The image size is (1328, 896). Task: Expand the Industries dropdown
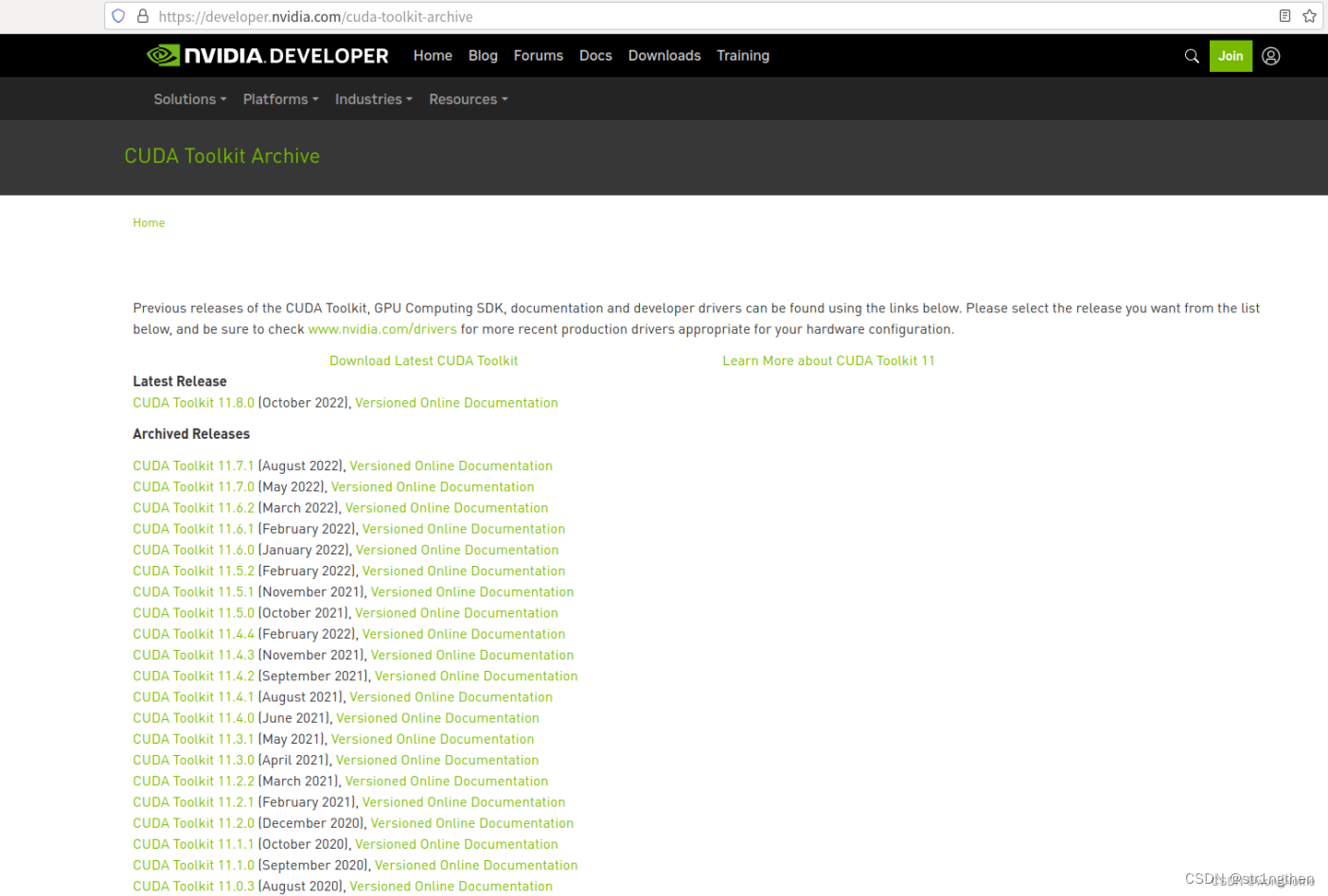(374, 99)
